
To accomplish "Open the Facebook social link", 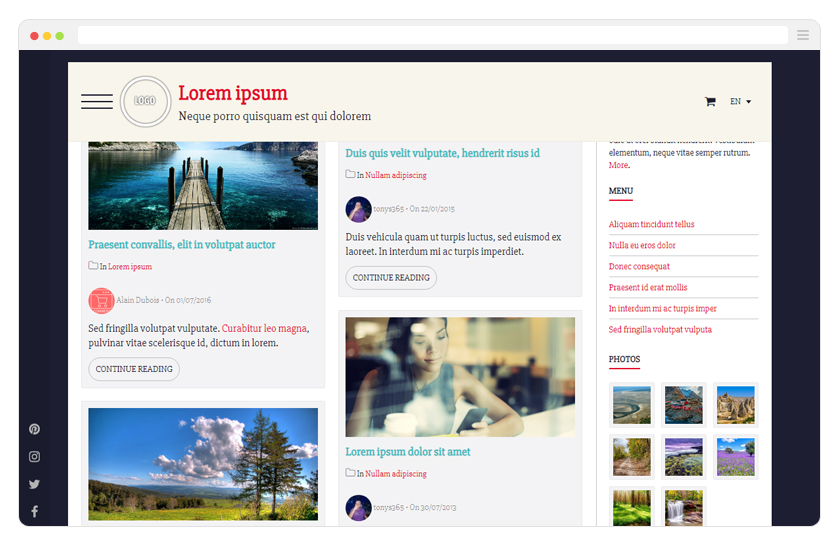I will click(34, 511).
